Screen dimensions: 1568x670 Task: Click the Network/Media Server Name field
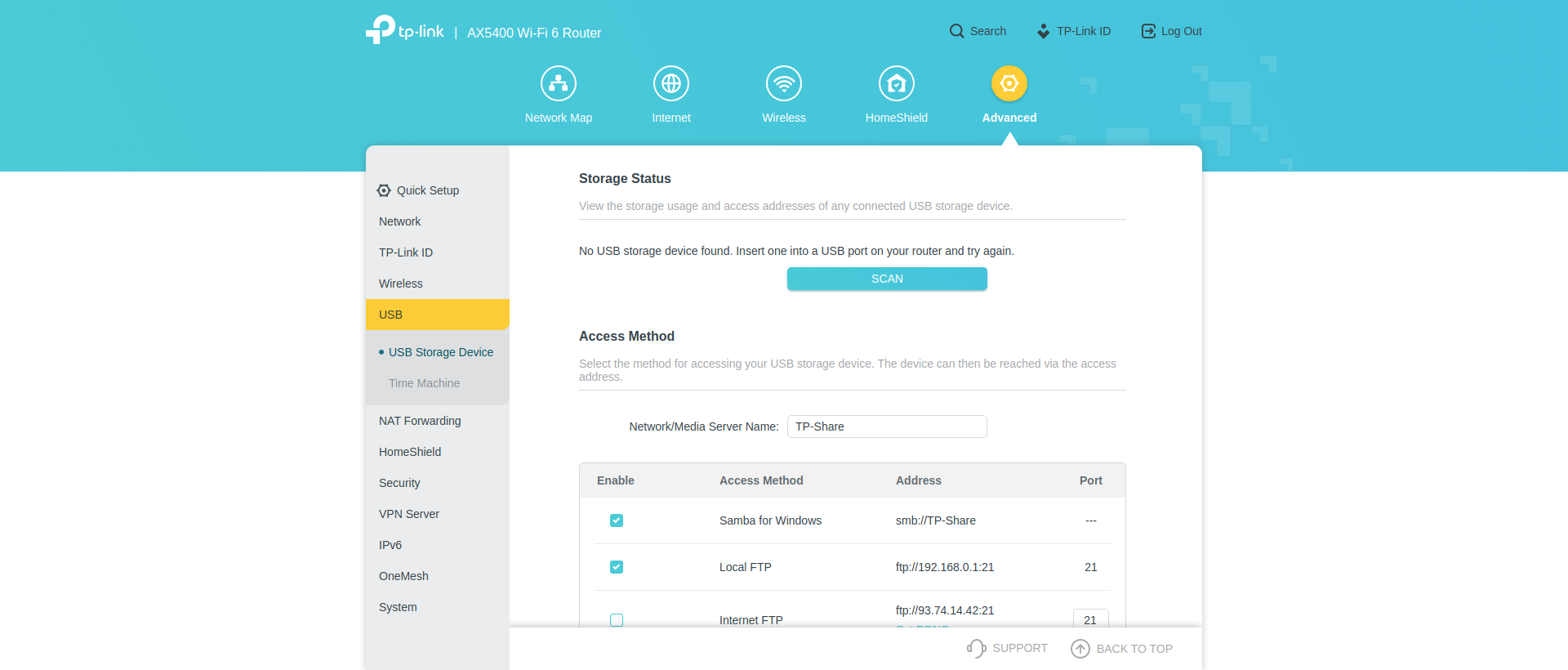pyautogui.click(x=887, y=427)
